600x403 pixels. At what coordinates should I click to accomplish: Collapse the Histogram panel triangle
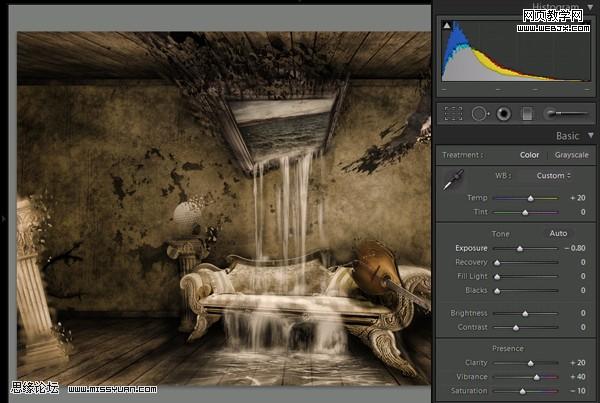click(591, 6)
